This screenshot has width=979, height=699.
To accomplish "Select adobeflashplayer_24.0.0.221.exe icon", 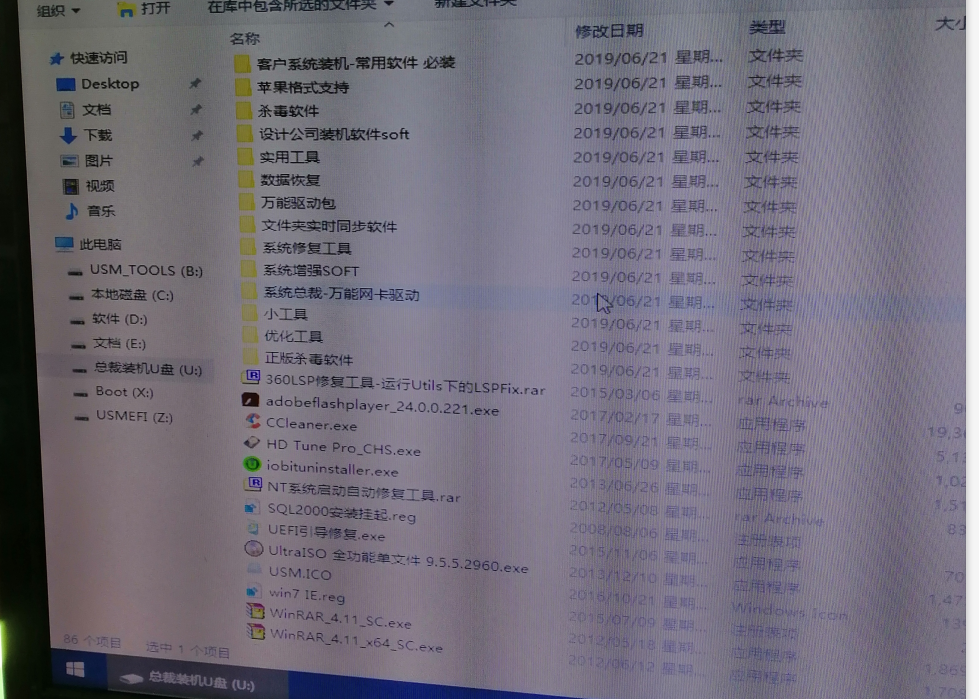I will tap(250, 399).
